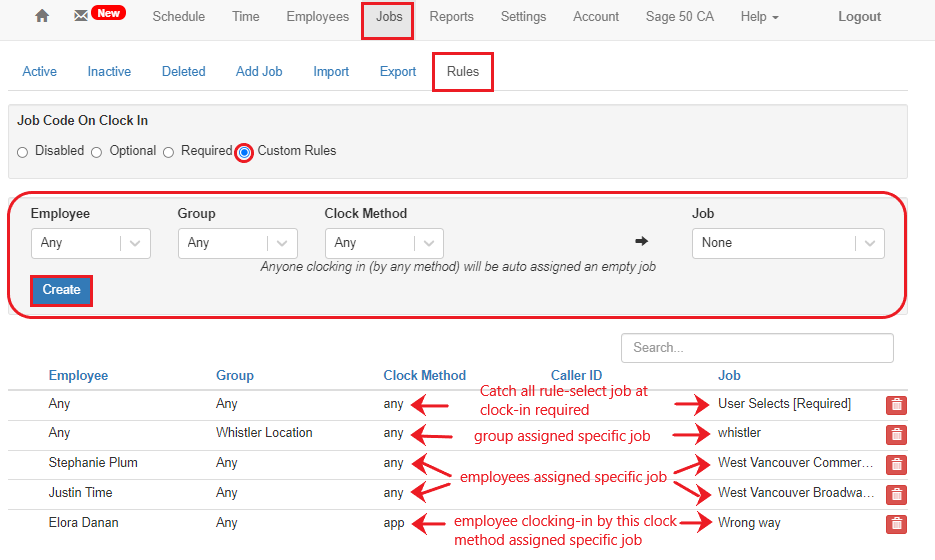Switch to the Inactive jobs tab

pos(109,72)
